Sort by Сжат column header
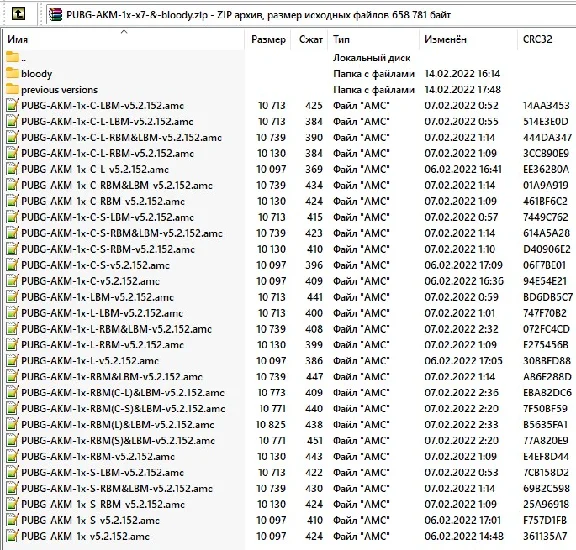576x550 pixels. point(310,39)
